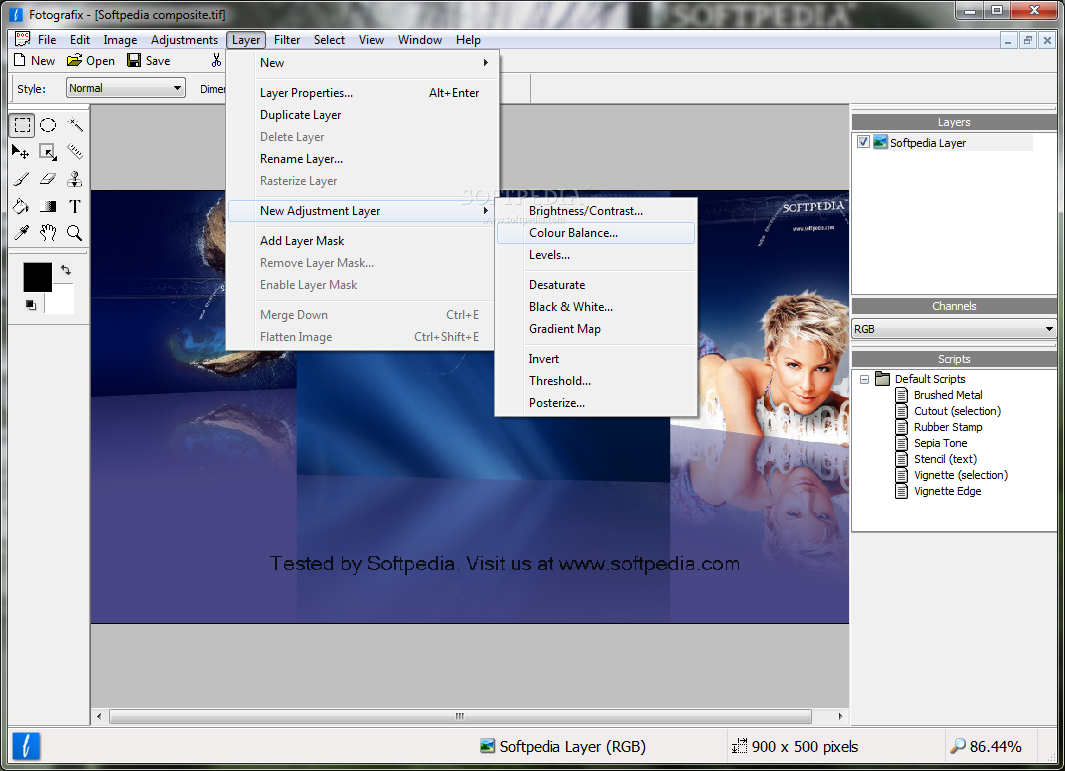1065x771 pixels.
Task: Select the Hand pan tool
Action: coord(48,234)
